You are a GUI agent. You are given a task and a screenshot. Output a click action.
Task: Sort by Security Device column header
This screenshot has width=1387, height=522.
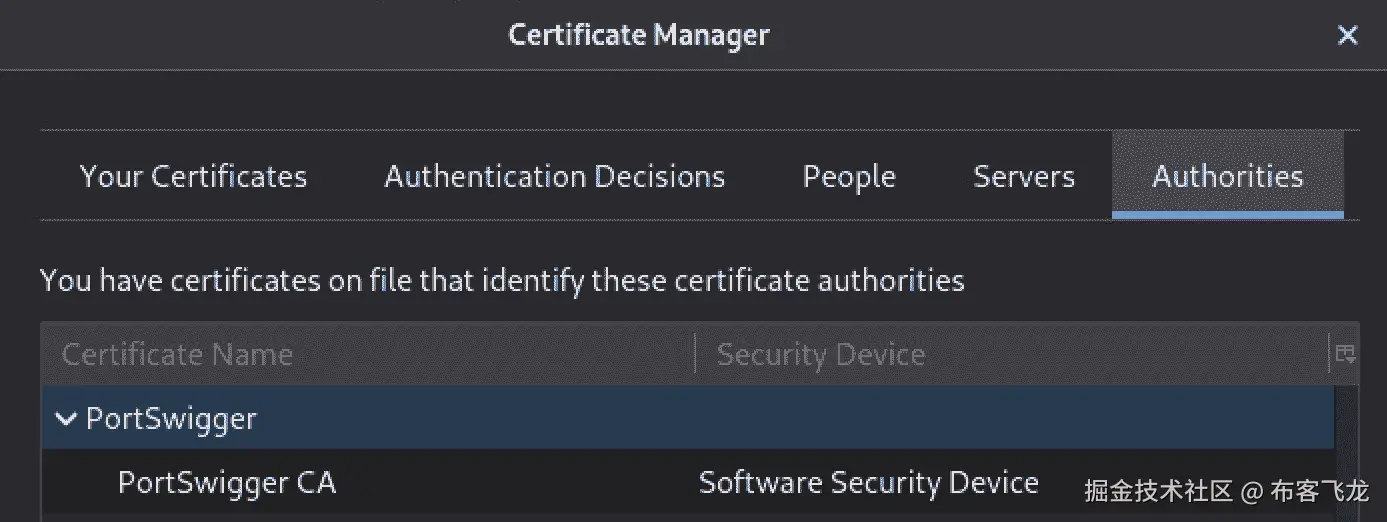click(820, 354)
